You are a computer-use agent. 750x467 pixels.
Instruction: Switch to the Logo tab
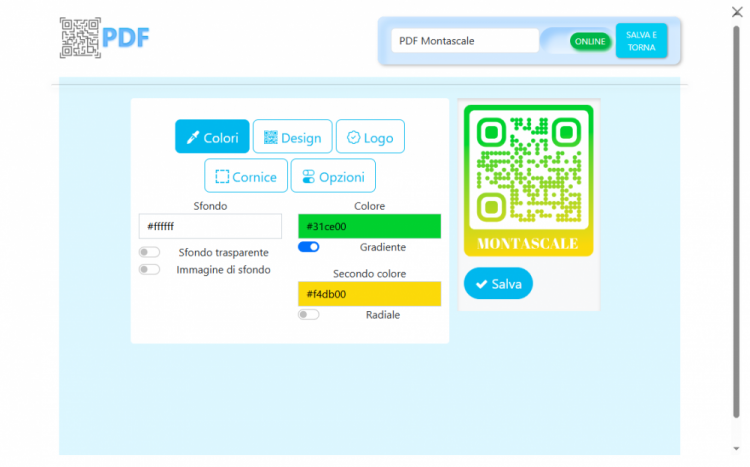click(x=370, y=137)
